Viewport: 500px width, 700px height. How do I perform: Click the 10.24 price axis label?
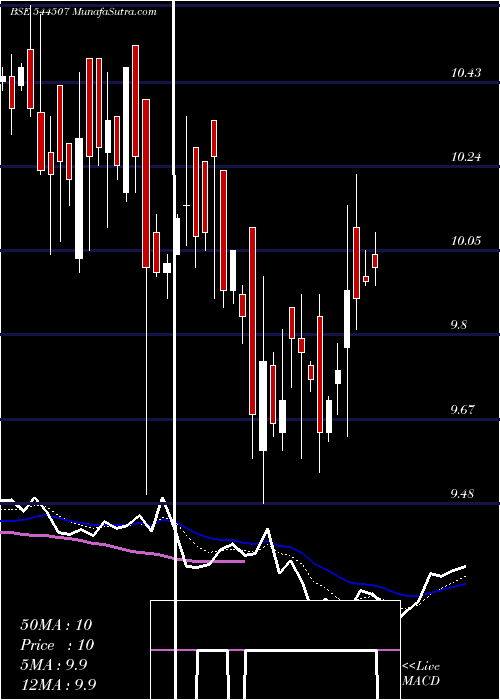click(466, 157)
